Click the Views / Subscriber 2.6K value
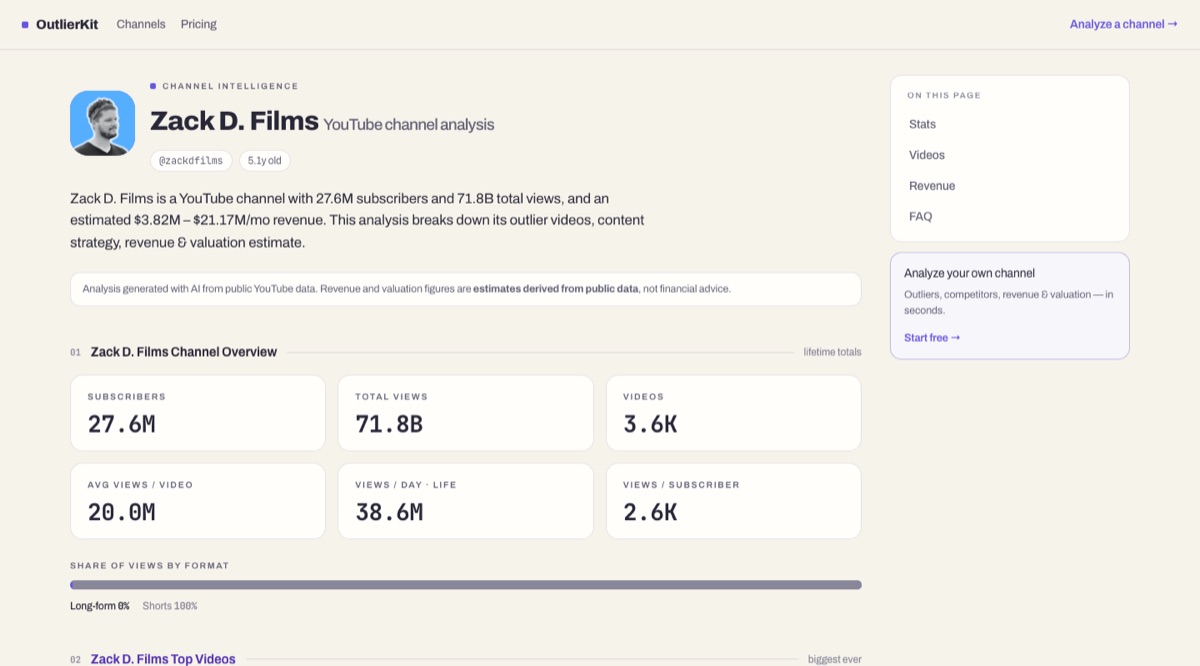This screenshot has height=666, width=1200. (650, 512)
